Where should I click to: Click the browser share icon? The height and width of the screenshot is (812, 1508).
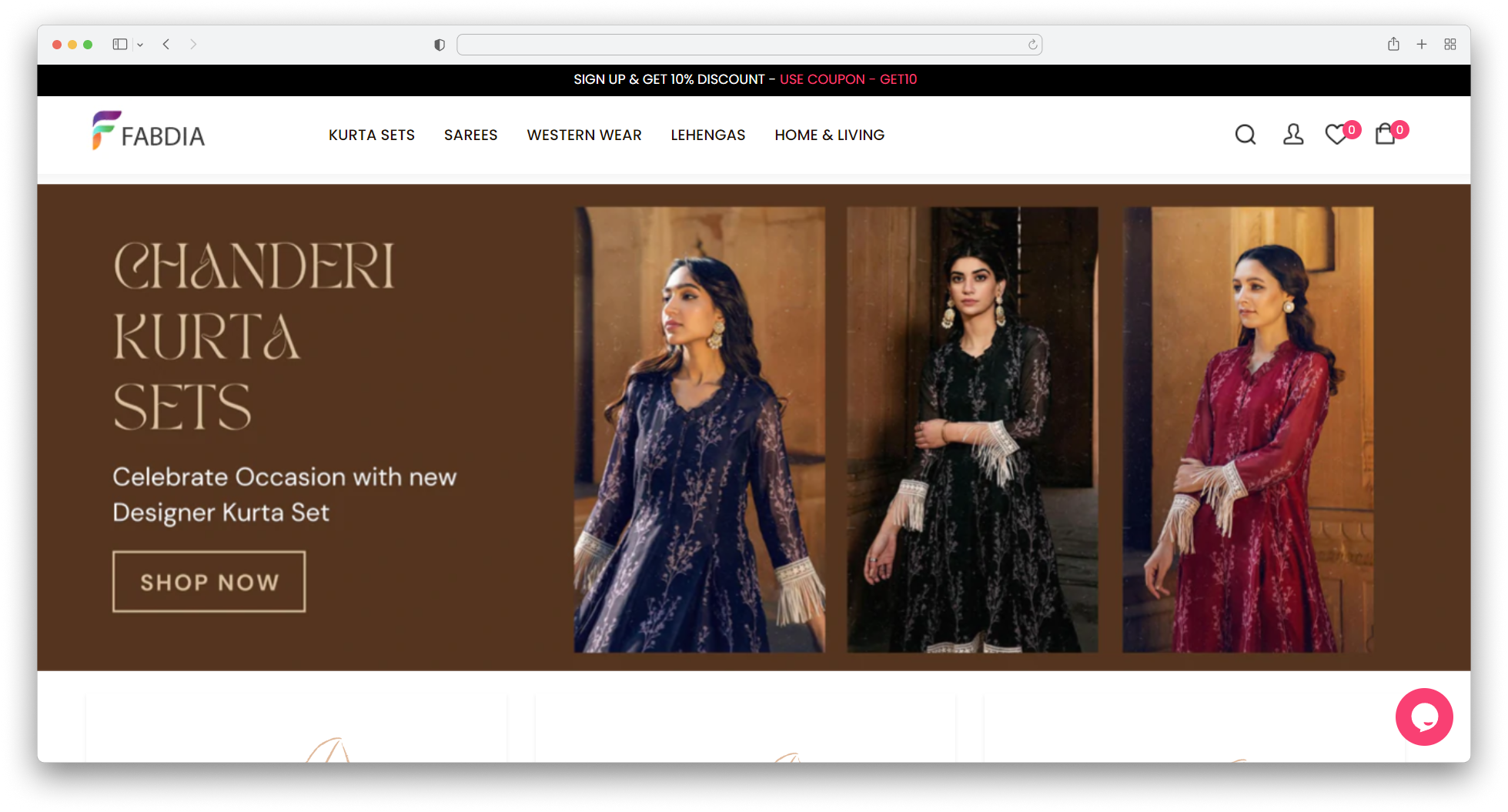1393,45
